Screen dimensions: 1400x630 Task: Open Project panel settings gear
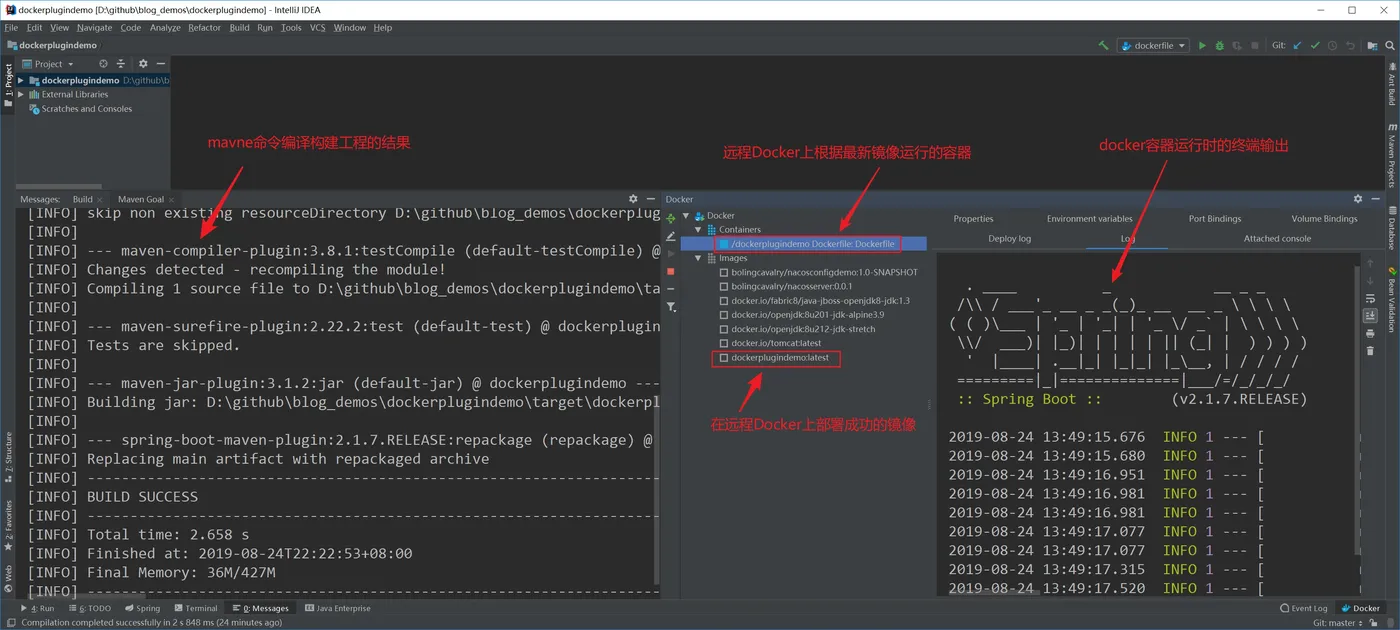tap(143, 64)
